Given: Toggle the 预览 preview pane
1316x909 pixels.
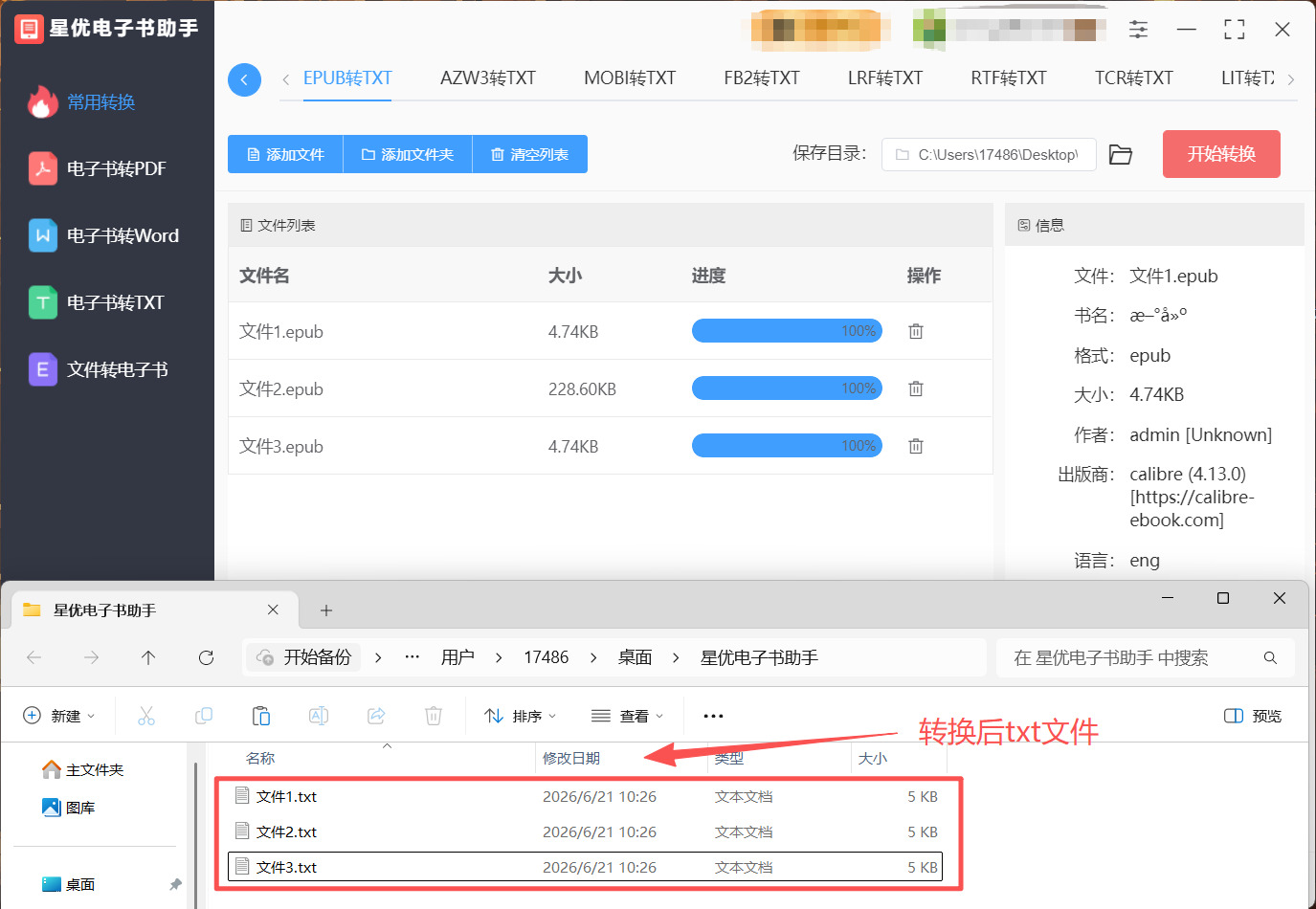Looking at the screenshot, I should [x=1253, y=716].
